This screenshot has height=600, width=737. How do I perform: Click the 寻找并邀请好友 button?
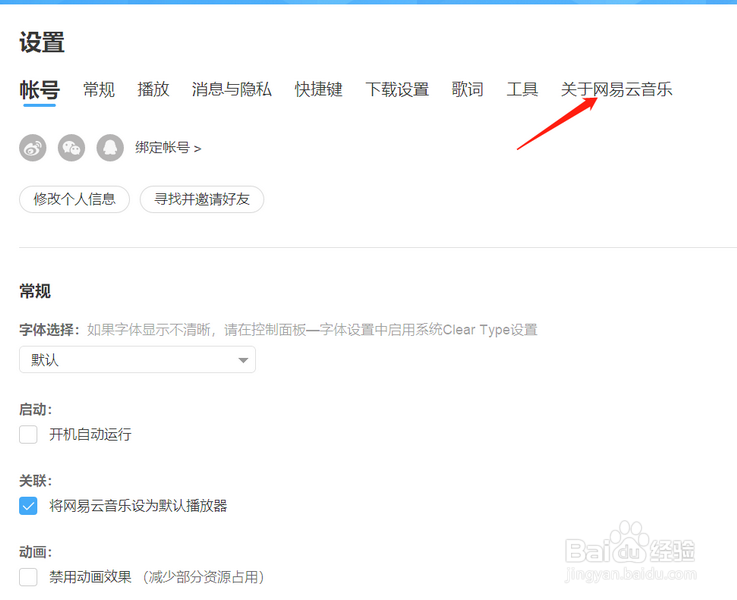coord(202,199)
